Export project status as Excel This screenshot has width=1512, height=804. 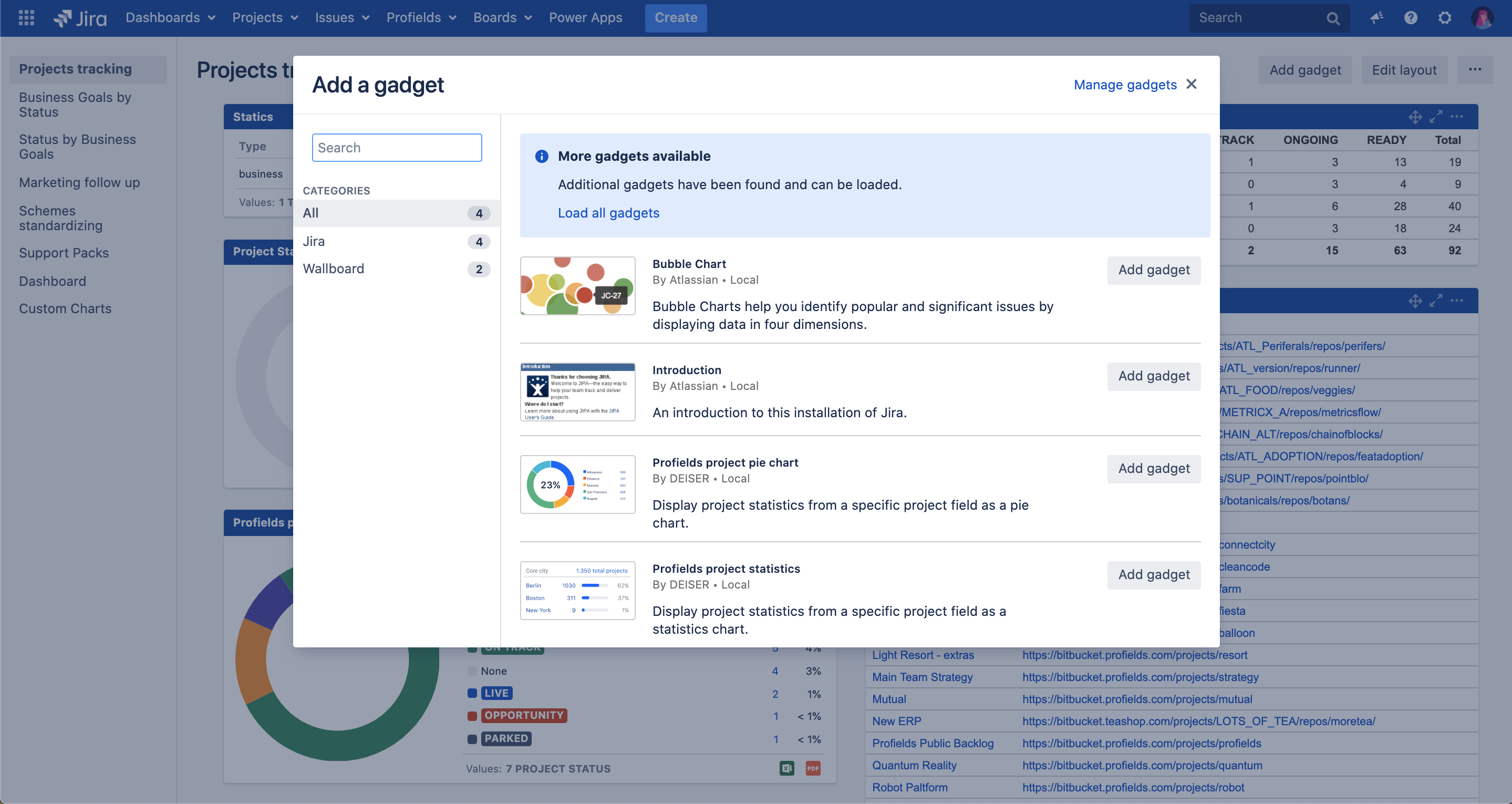point(786,768)
